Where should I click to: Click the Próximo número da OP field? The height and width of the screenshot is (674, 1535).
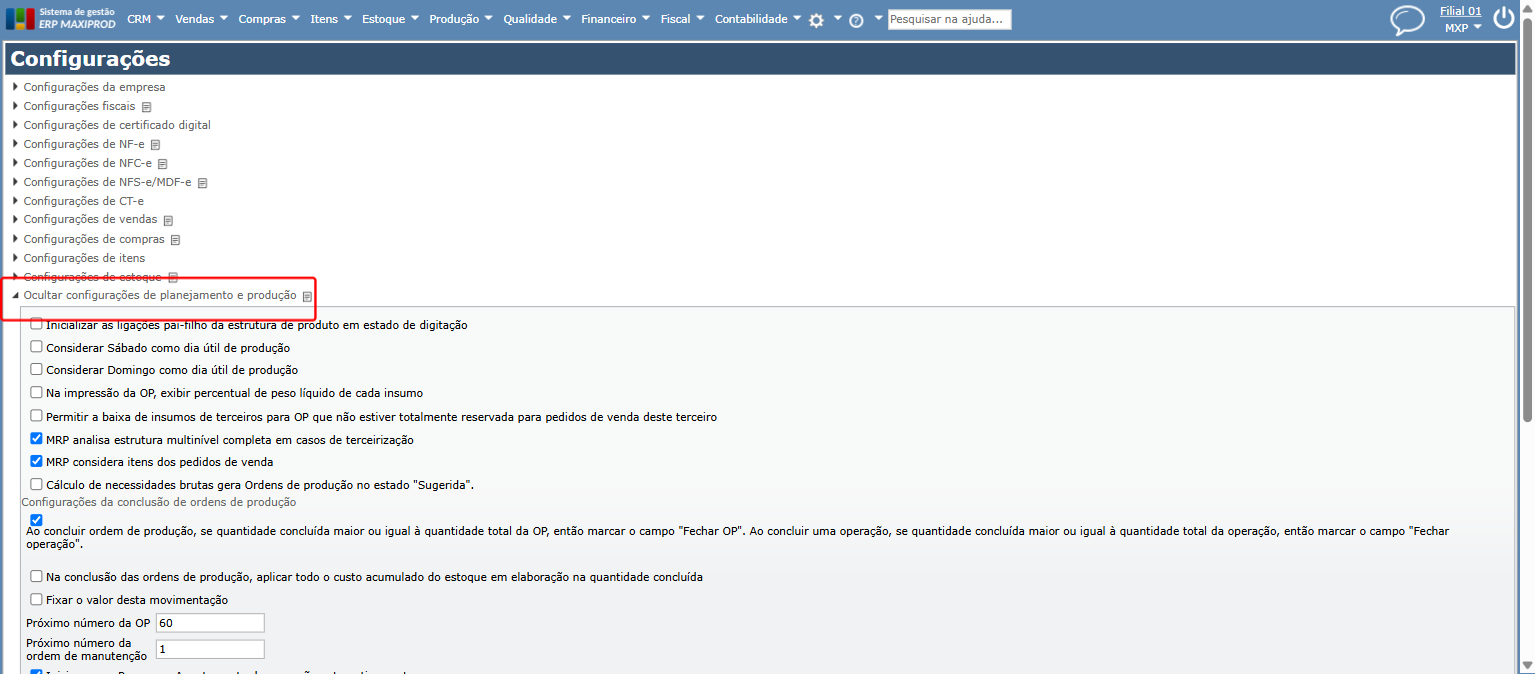coord(209,623)
